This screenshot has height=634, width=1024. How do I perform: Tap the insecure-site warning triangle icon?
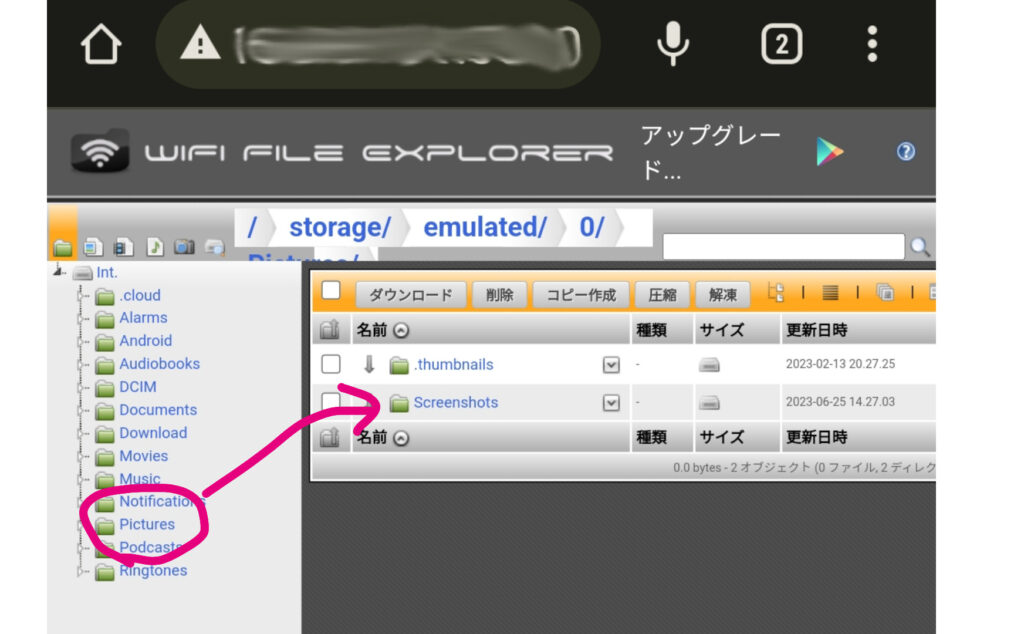click(200, 43)
